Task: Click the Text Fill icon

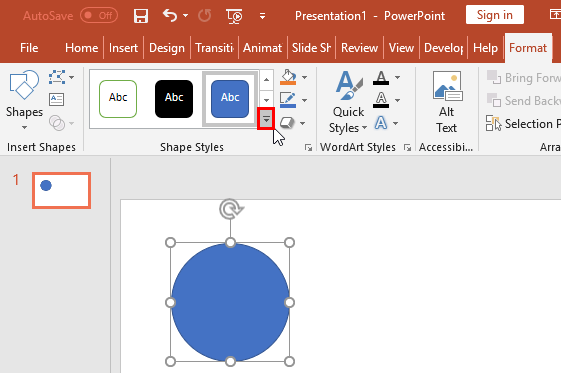Action: pos(381,78)
